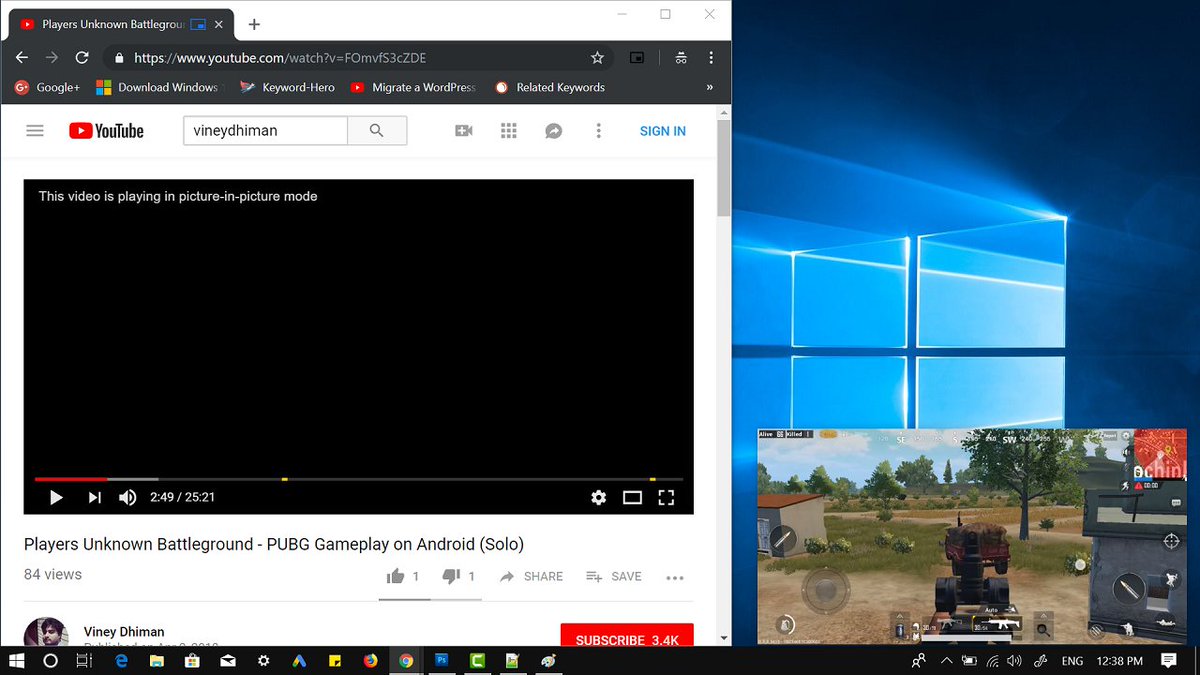Select the Players Unknown Battleground tab
Screen dimensions: 1200x675
coord(122,24)
